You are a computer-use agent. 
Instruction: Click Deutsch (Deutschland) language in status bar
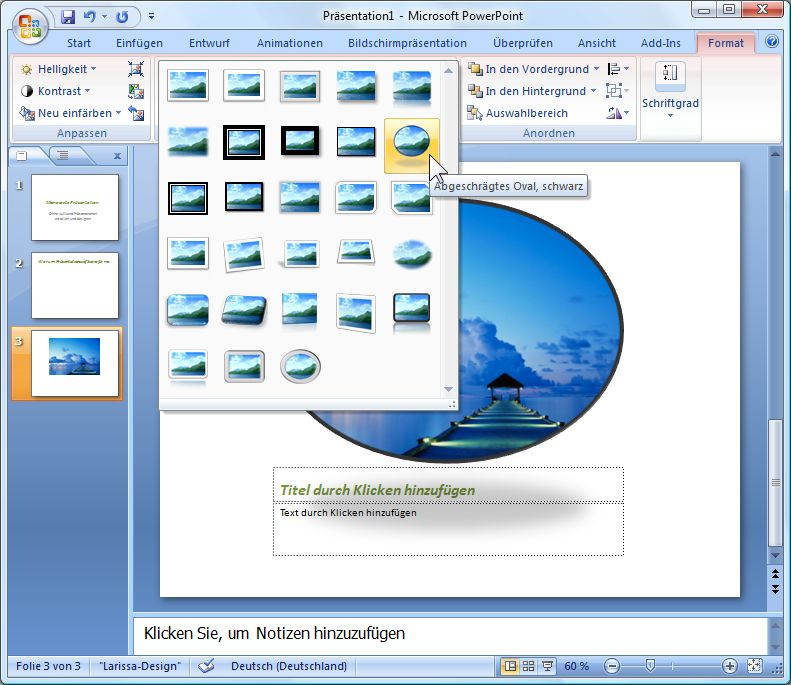(289, 666)
